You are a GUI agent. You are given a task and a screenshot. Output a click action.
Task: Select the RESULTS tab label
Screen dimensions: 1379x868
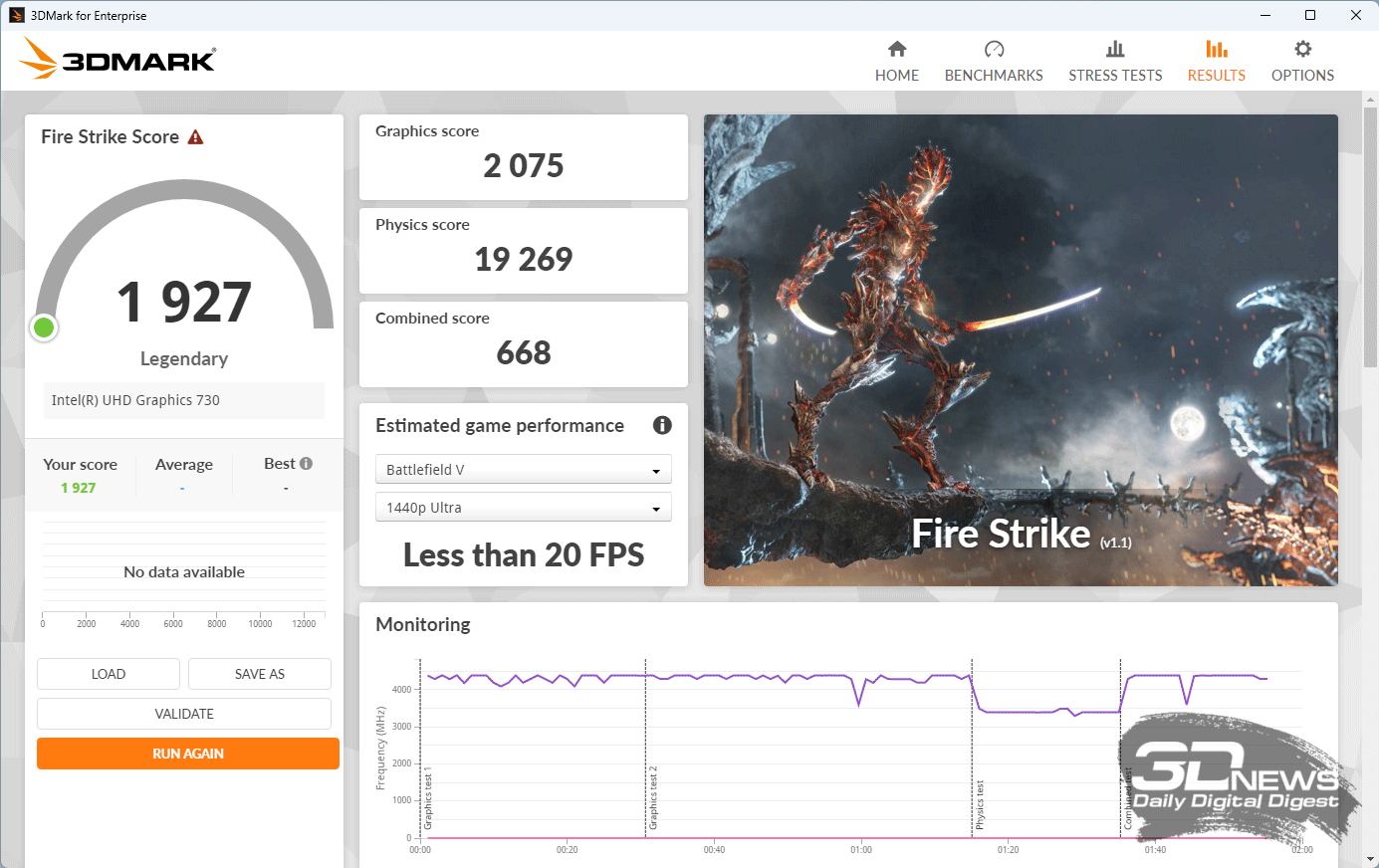pos(1216,76)
